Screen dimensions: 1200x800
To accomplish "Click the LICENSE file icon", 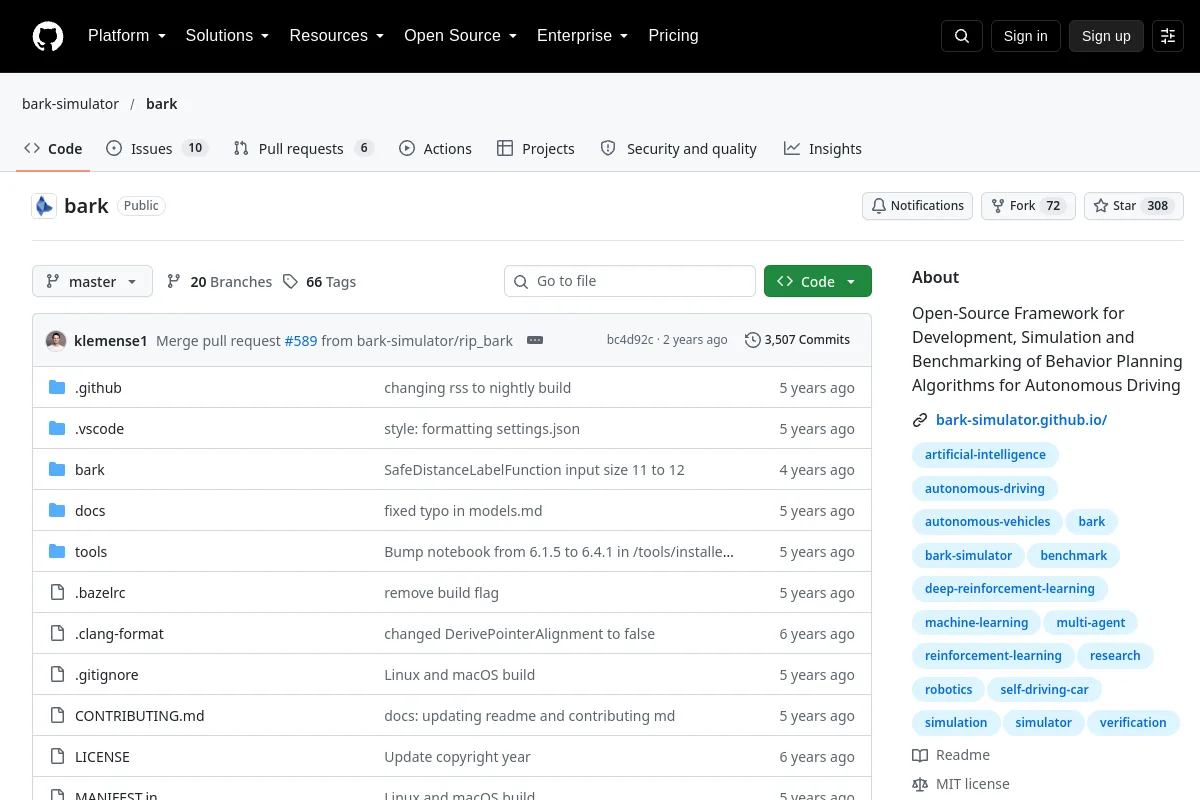I will (57, 757).
